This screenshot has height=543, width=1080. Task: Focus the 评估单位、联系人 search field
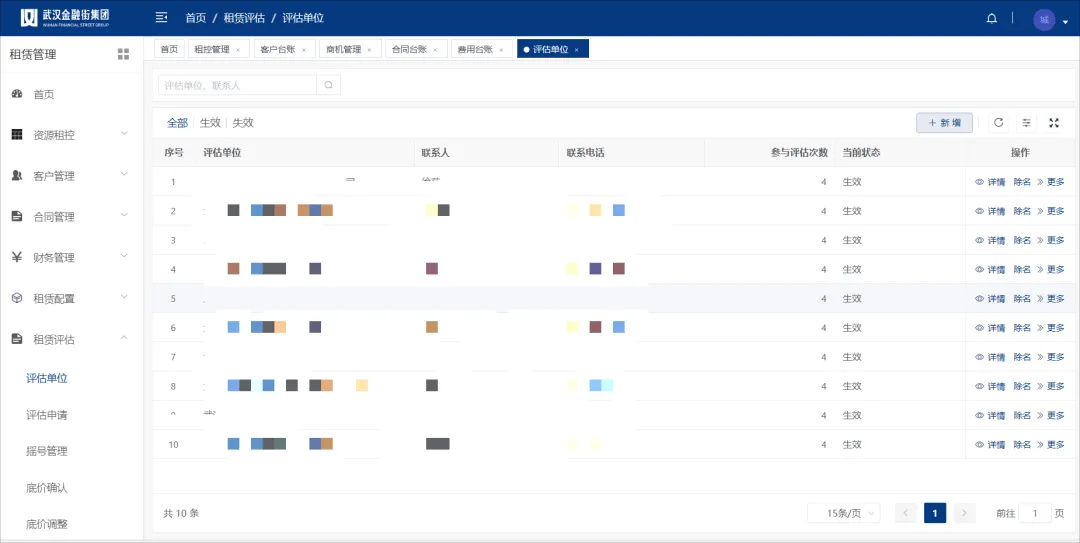pyautogui.click(x=238, y=85)
